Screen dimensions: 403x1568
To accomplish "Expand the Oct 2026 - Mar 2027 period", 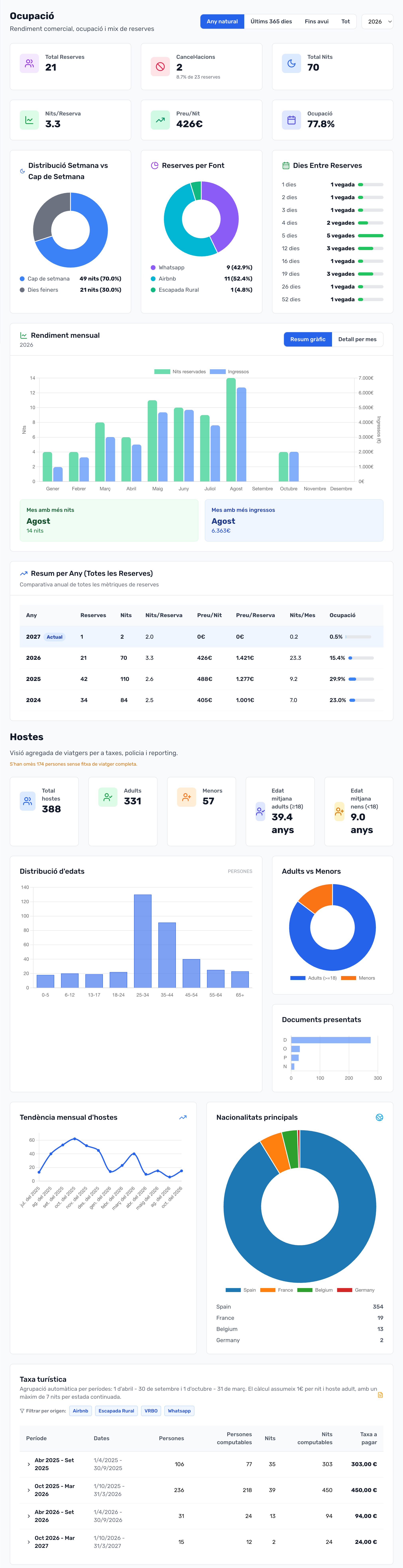I will tap(29, 1542).
